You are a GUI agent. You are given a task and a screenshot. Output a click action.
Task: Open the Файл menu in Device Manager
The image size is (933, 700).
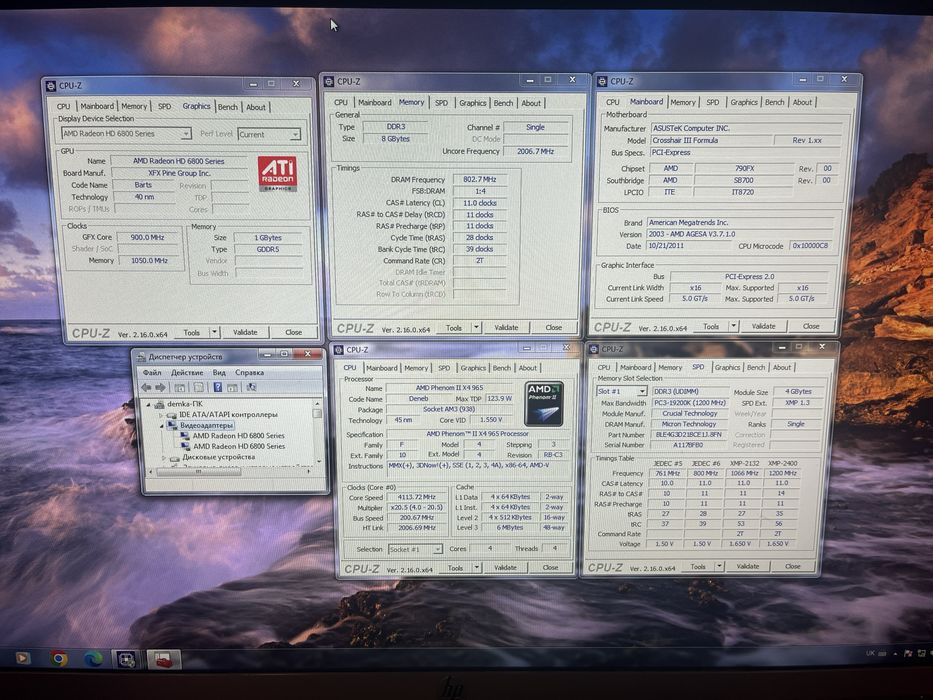point(152,373)
